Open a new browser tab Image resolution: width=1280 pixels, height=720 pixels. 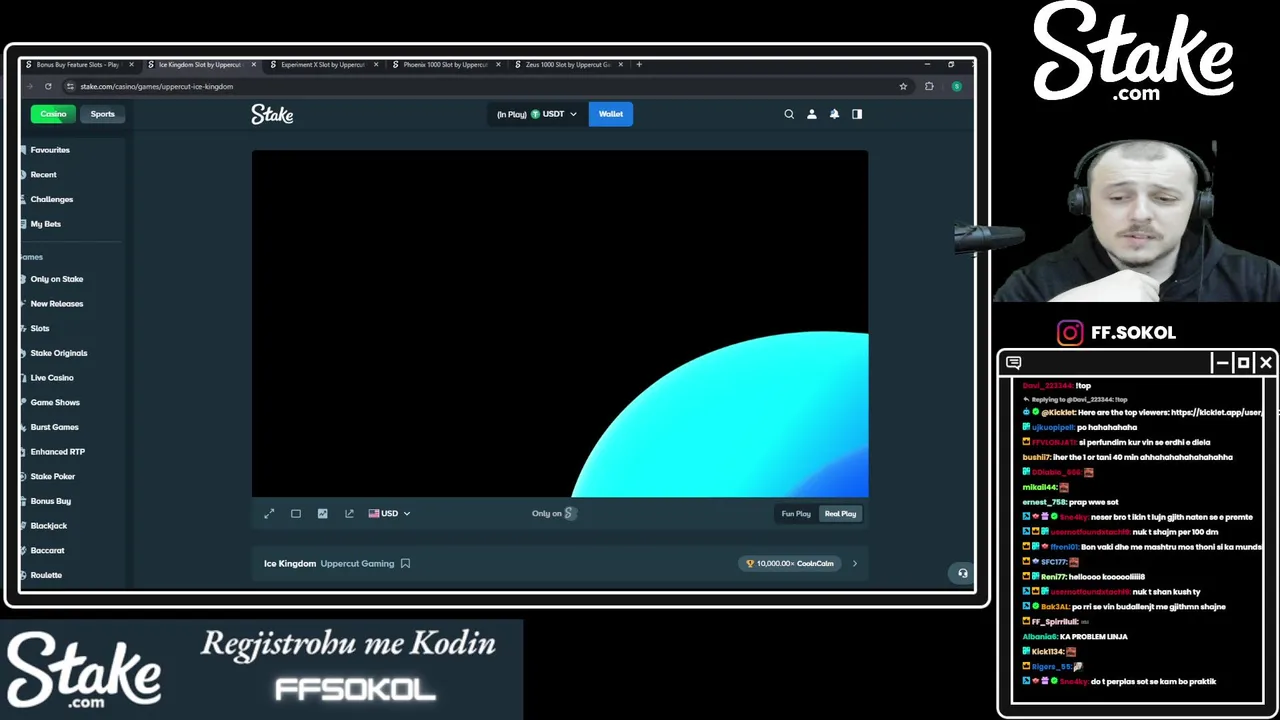[x=639, y=65]
